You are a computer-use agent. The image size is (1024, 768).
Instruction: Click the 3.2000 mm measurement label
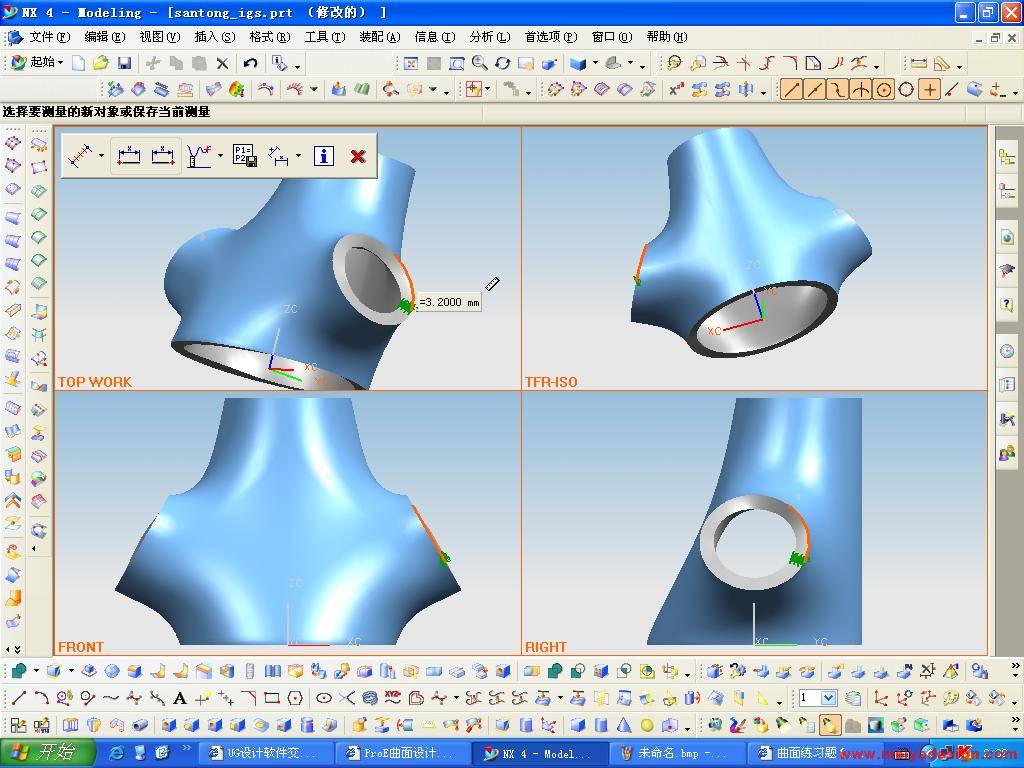click(449, 302)
